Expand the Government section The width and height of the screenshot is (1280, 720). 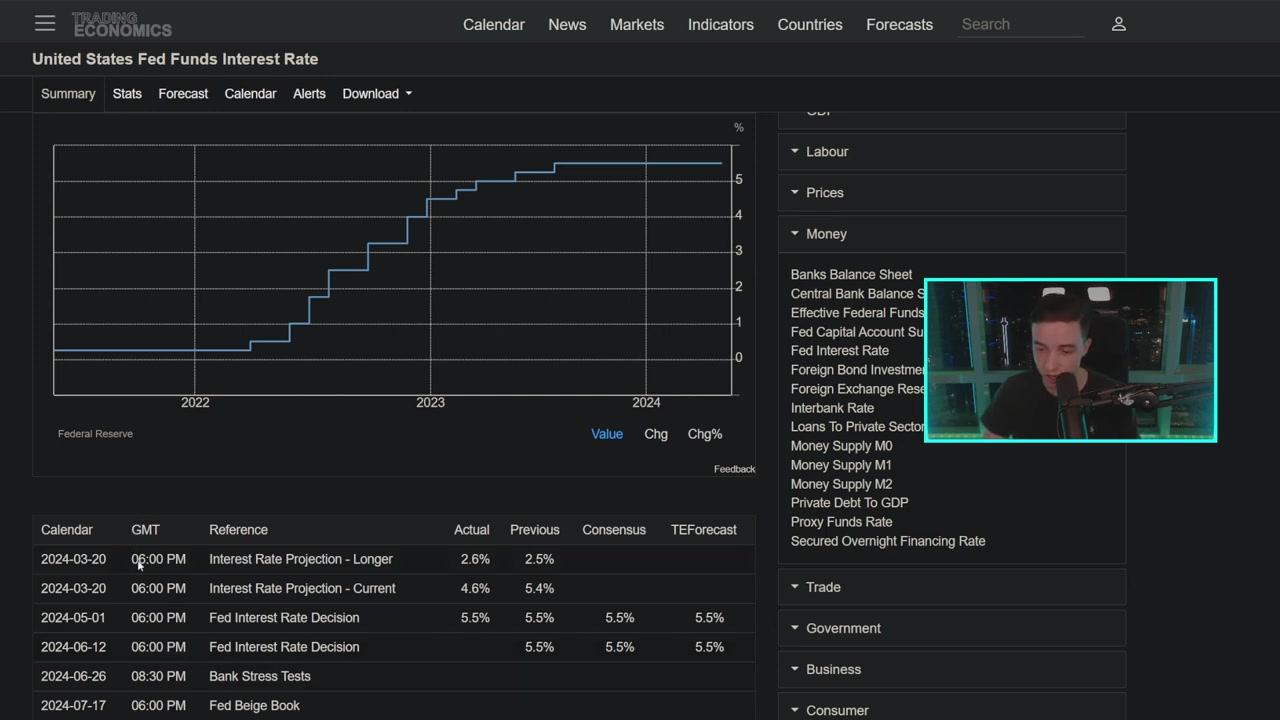952,628
